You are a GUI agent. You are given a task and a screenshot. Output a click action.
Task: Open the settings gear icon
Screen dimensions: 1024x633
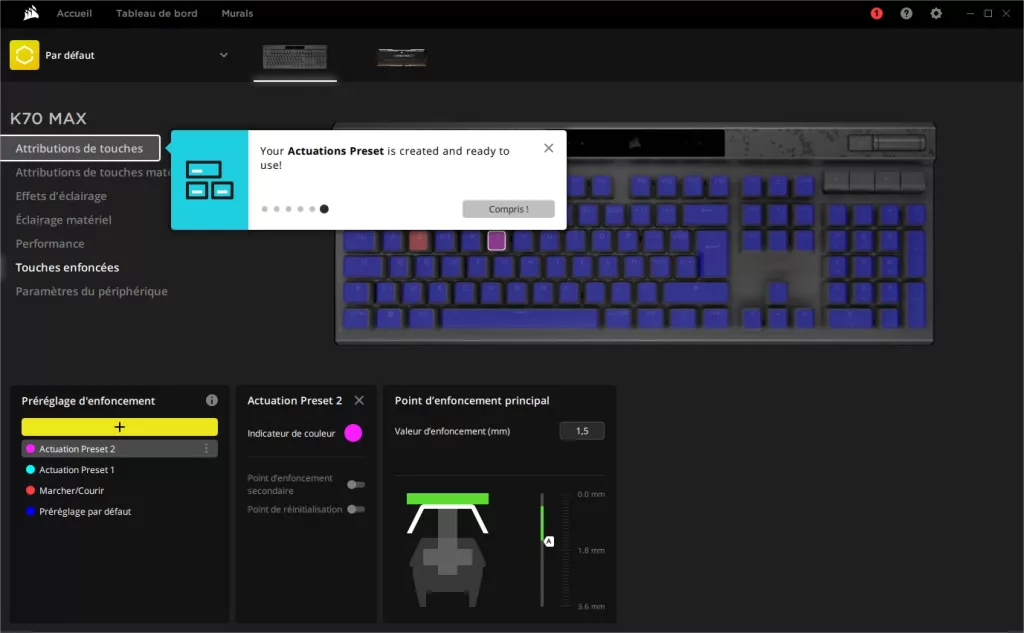pos(936,13)
